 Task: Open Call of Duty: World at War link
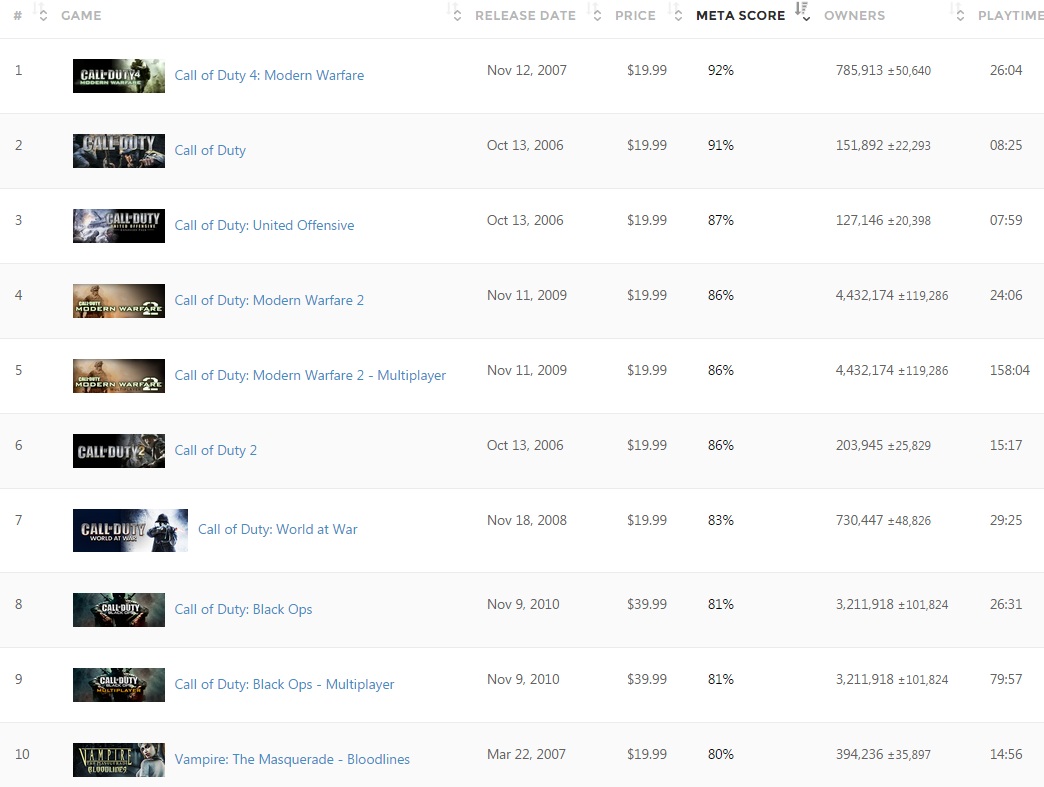277,530
